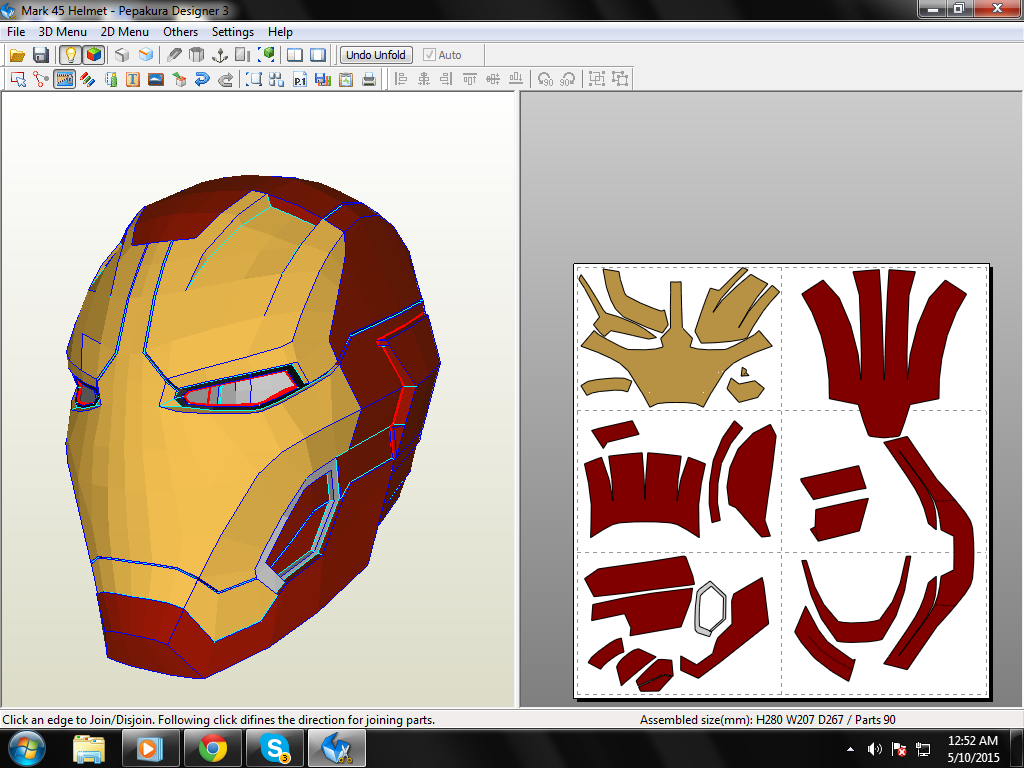
Task: Open the Settings menu
Action: click(x=232, y=31)
